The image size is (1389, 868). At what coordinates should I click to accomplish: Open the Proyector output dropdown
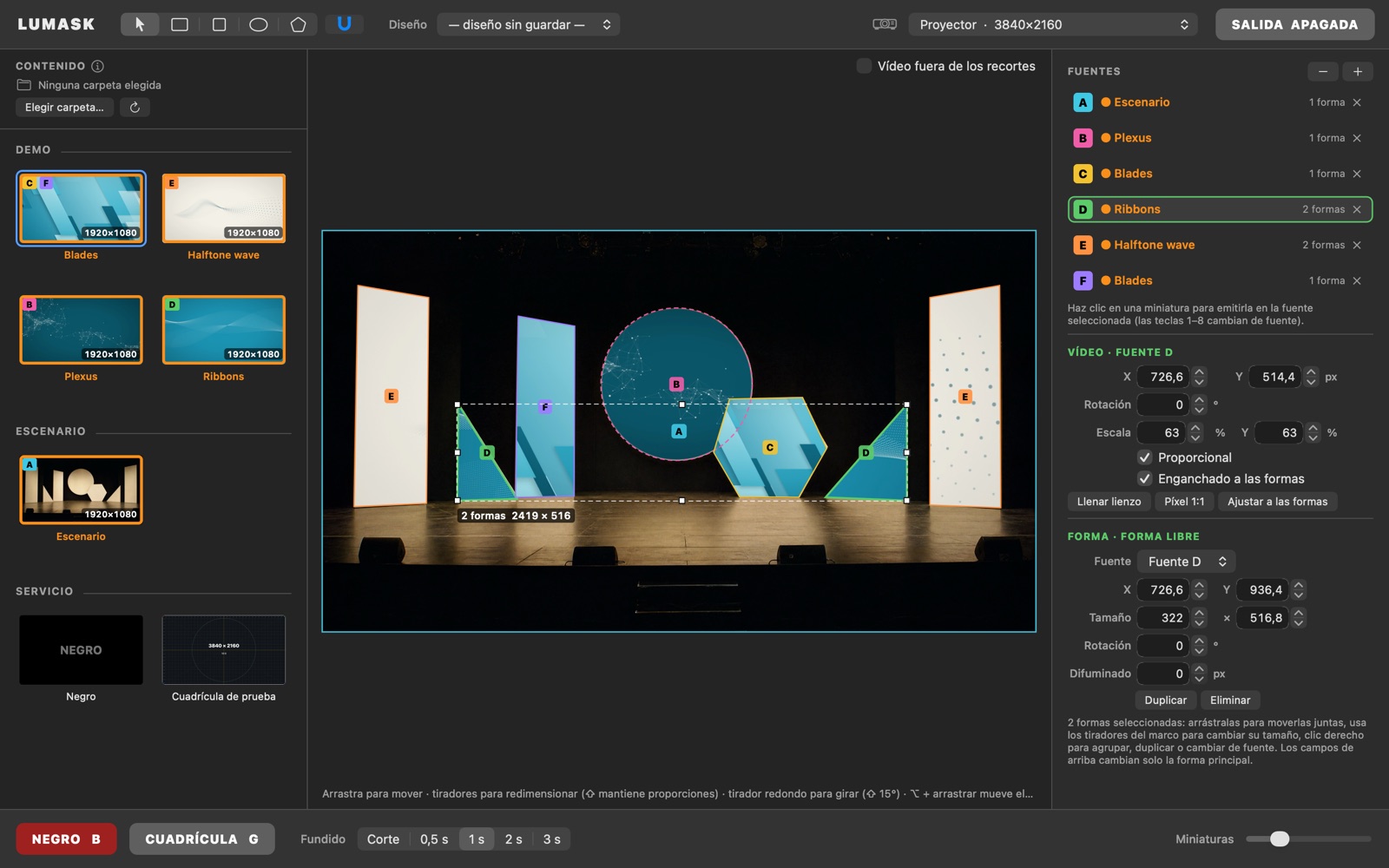[1053, 24]
